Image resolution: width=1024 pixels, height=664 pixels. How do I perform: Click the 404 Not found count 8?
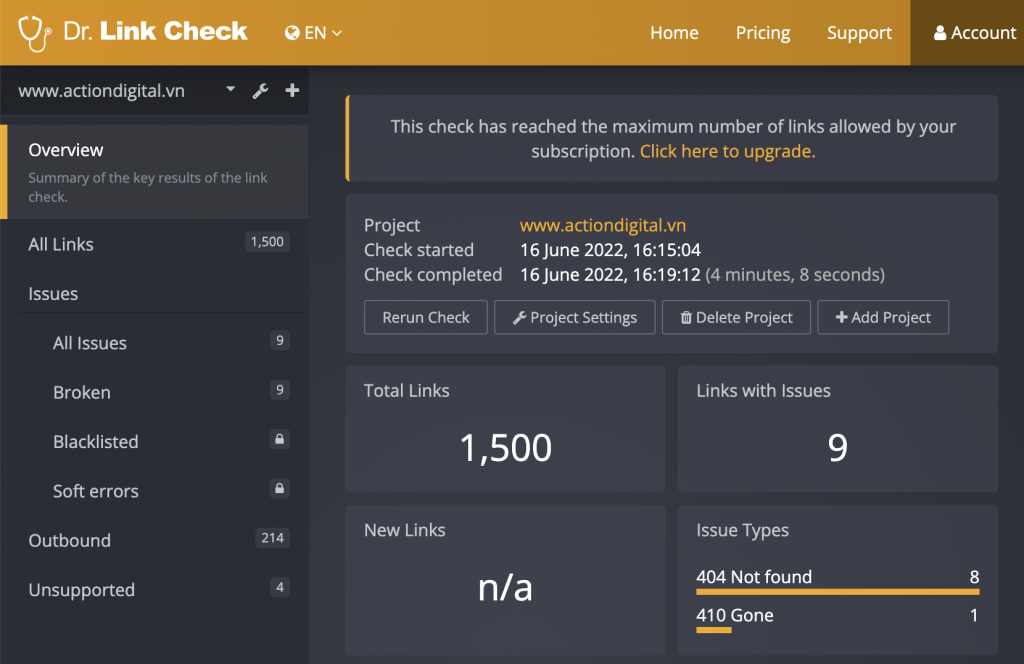tap(974, 577)
